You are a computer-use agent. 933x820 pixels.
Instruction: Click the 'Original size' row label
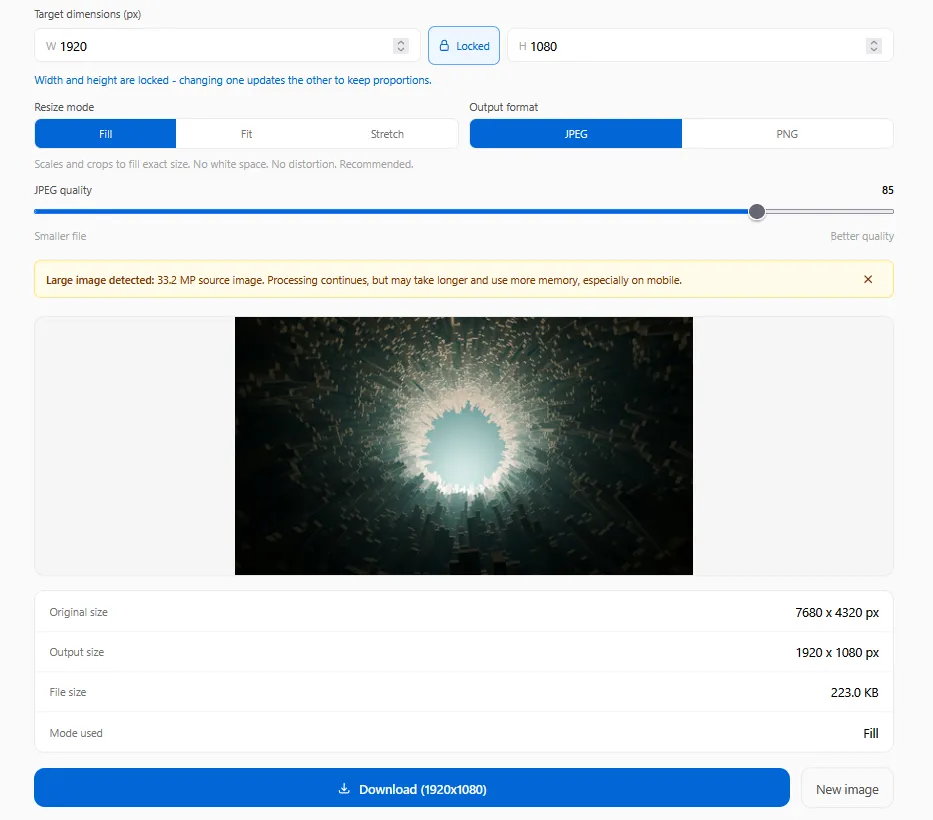click(x=79, y=612)
